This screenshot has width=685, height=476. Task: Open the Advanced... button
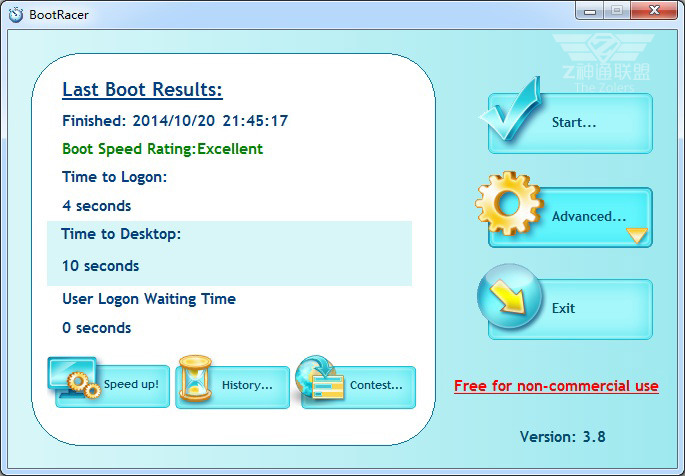tap(570, 217)
